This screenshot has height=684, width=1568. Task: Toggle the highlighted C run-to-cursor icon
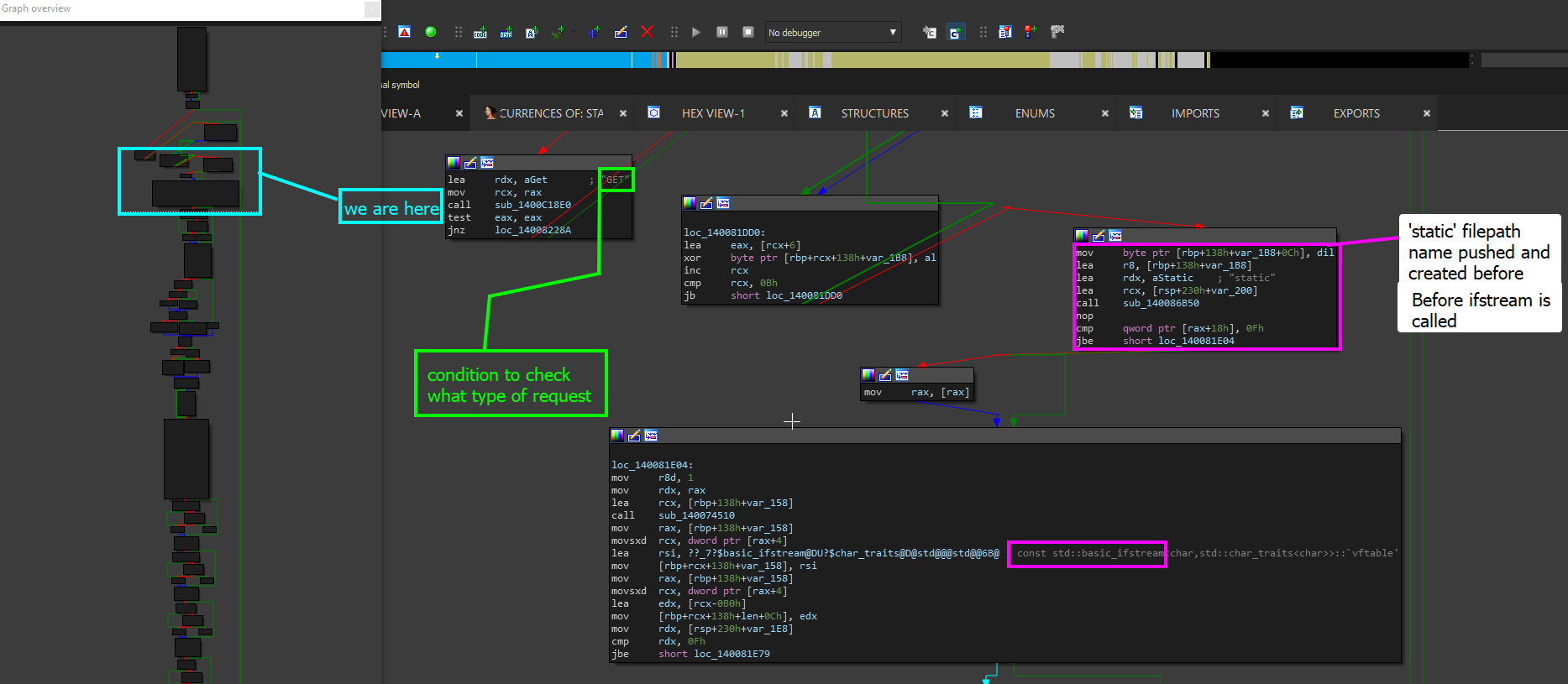click(x=955, y=32)
